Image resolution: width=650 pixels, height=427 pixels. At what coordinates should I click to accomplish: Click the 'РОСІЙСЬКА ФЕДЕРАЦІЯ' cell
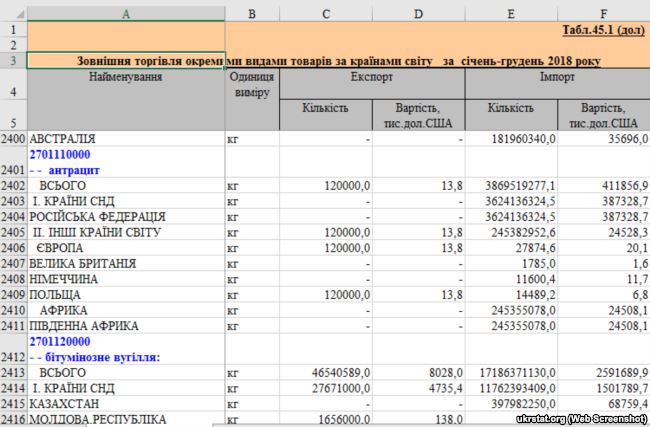pos(126,217)
